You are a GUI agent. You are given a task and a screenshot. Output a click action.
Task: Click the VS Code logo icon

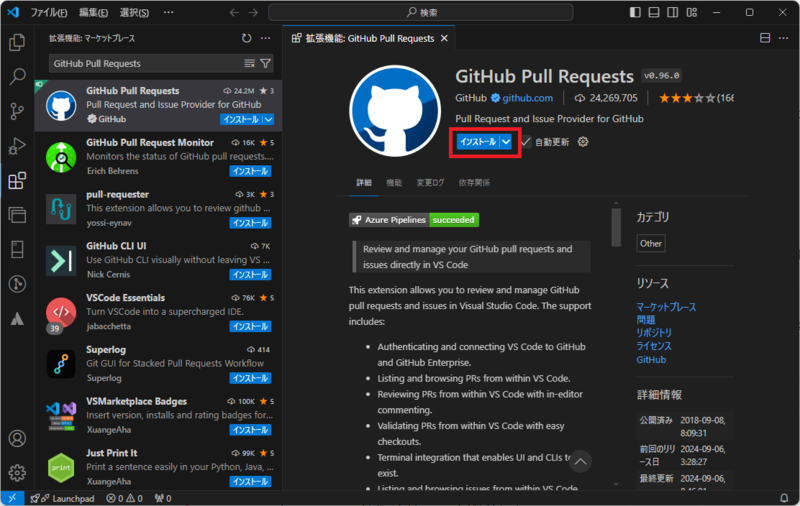tap(13, 12)
